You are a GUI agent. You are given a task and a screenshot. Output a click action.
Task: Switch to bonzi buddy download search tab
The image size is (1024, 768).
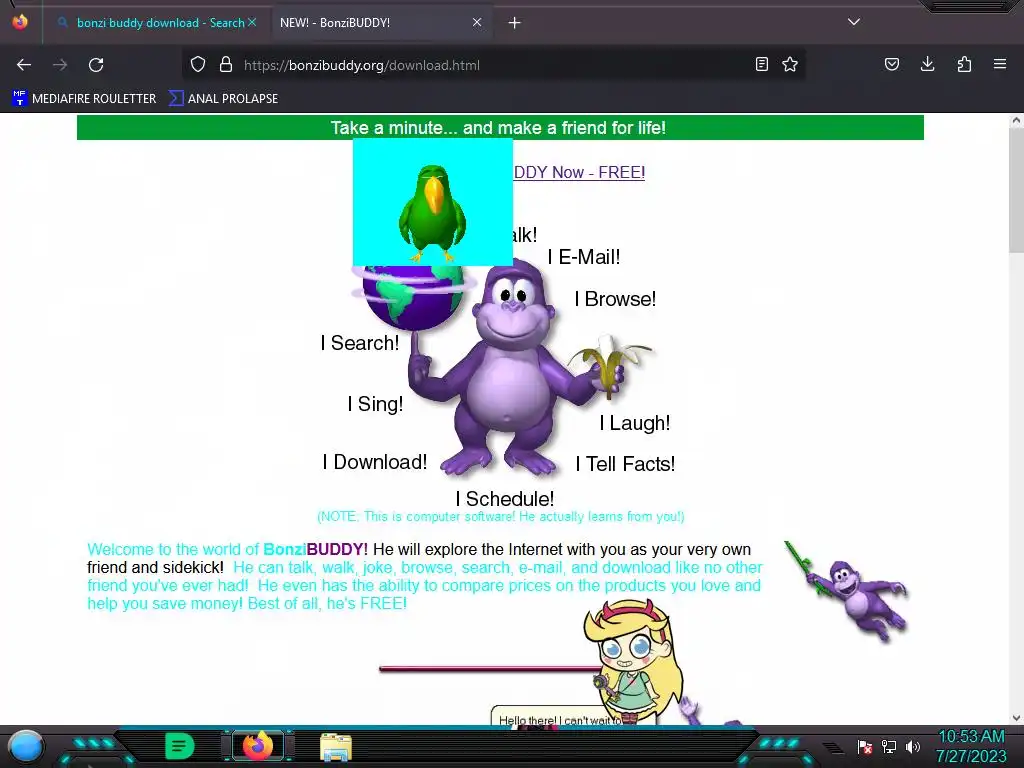tap(157, 23)
